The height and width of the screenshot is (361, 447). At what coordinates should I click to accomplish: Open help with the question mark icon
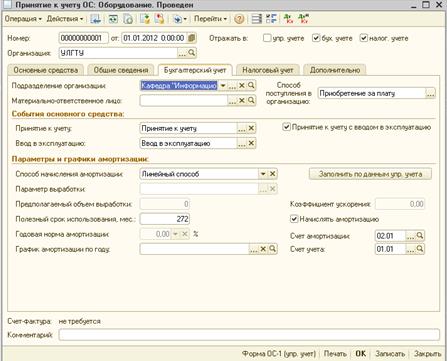[239, 19]
